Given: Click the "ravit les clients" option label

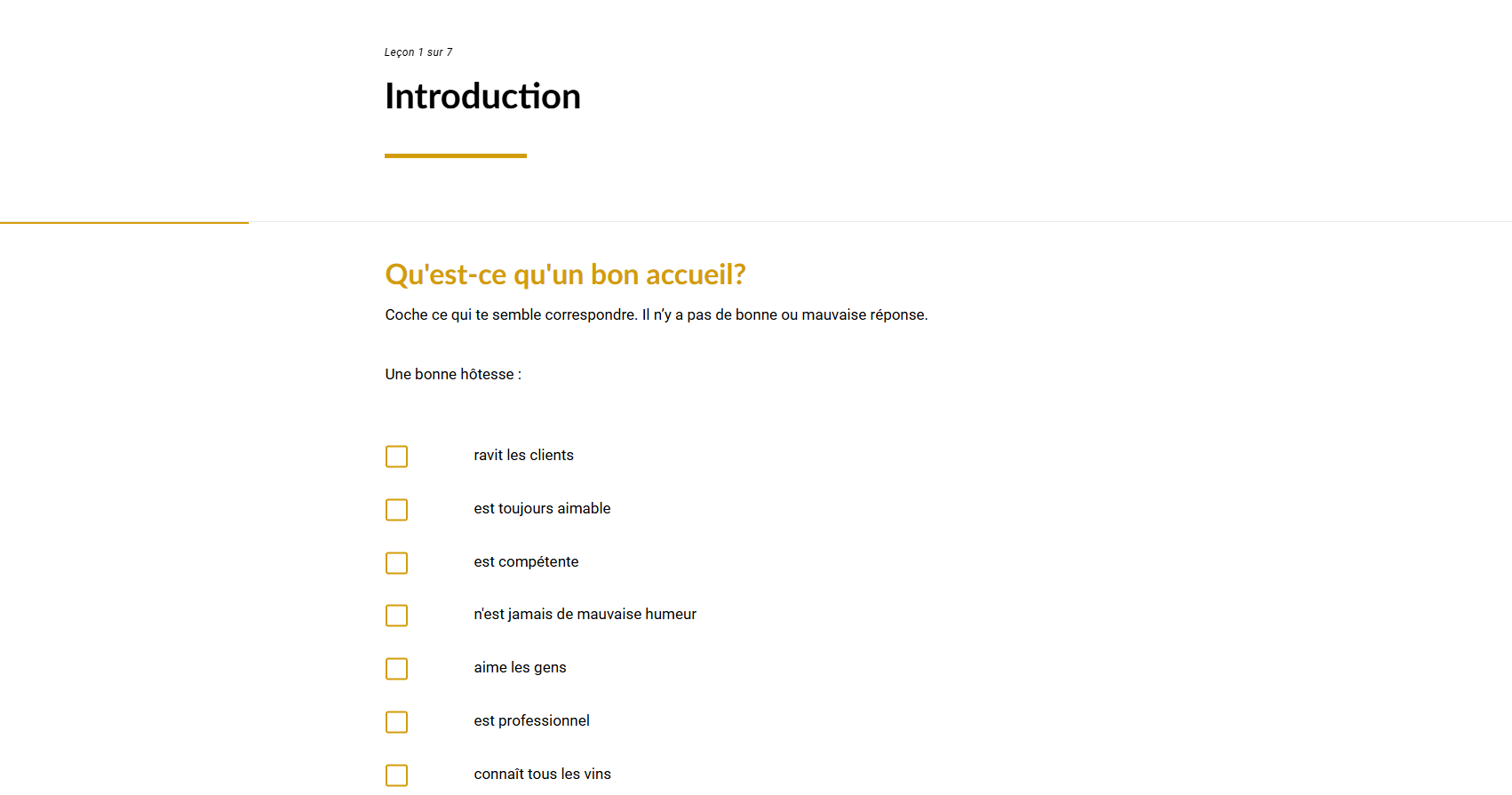Looking at the screenshot, I should [x=523, y=455].
